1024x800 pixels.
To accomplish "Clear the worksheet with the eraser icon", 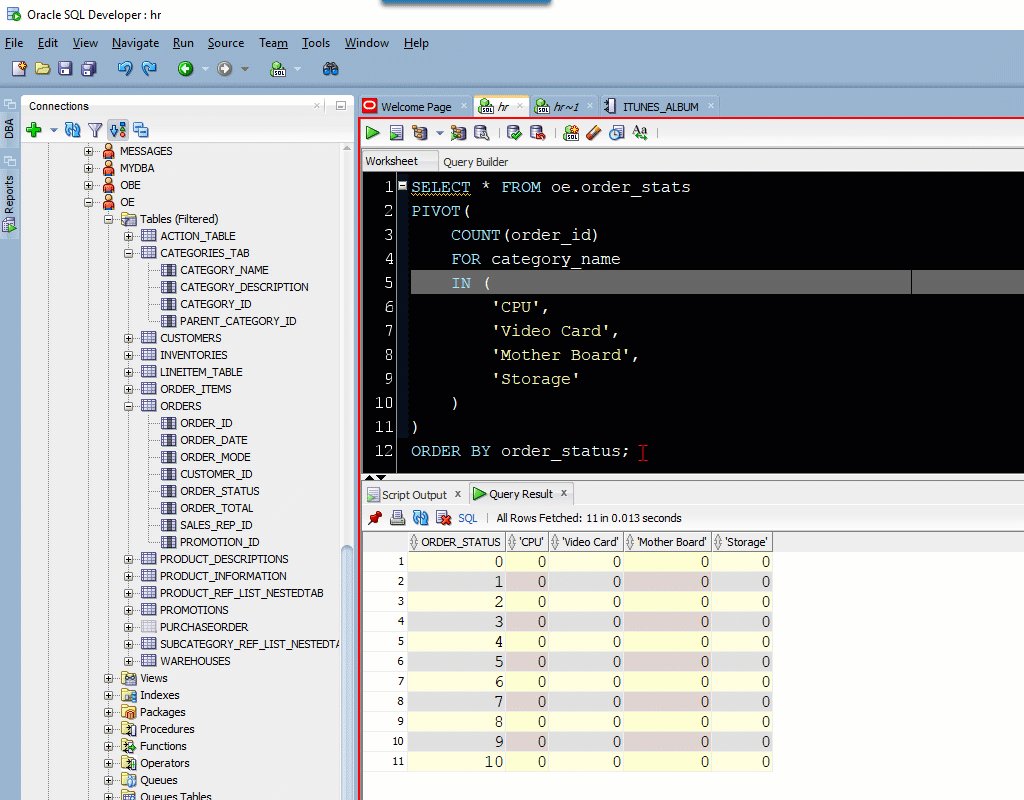I will [594, 133].
